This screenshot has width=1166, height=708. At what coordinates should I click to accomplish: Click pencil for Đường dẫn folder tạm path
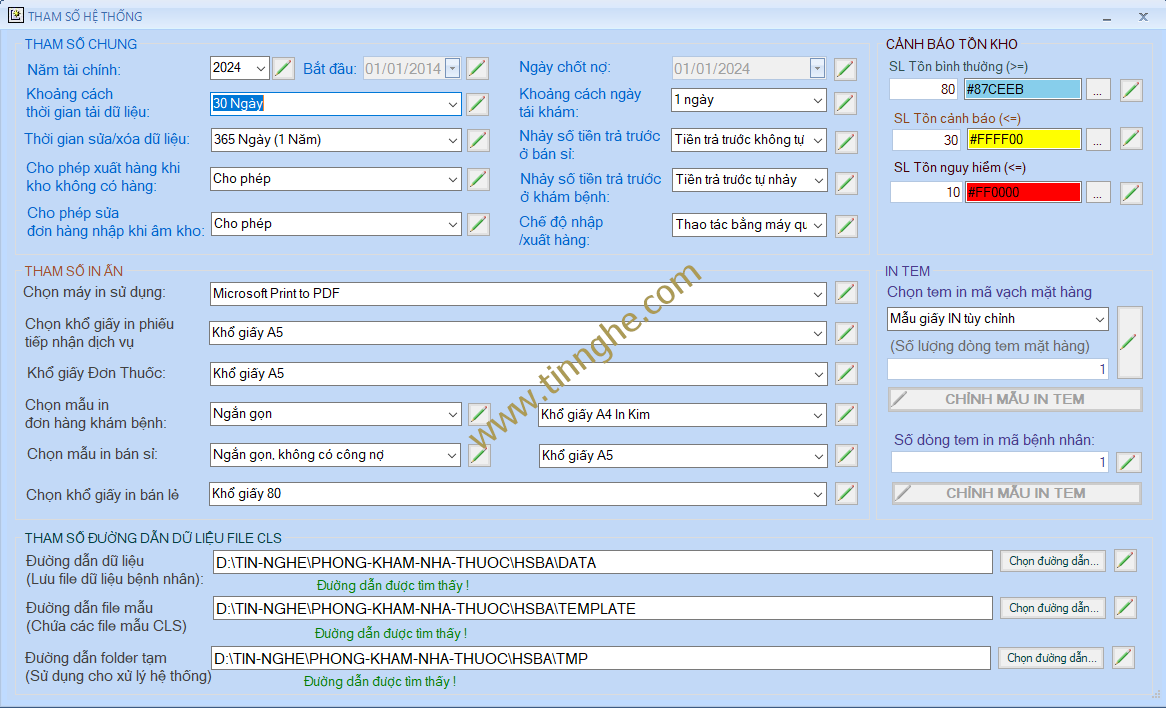point(1123,657)
